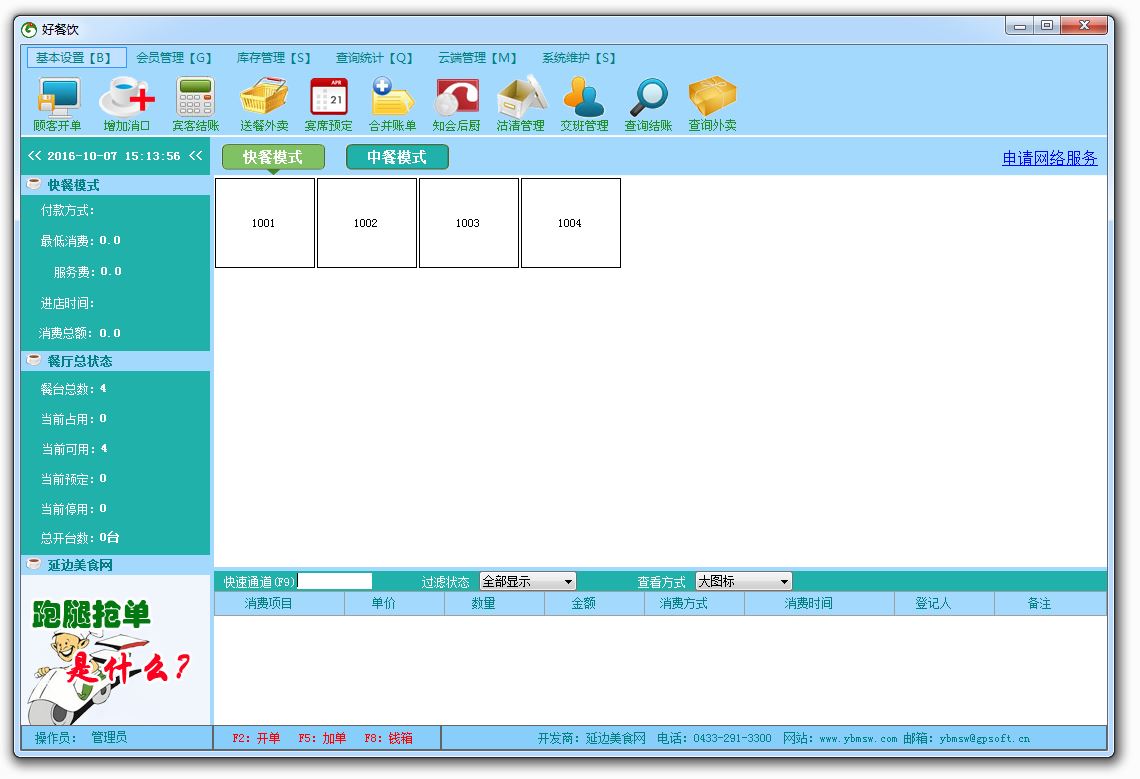Image resolution: width=1140 pixels, height=779 pixels.
Task: Click the 合并账单 icon
Action: pos(392,99)
